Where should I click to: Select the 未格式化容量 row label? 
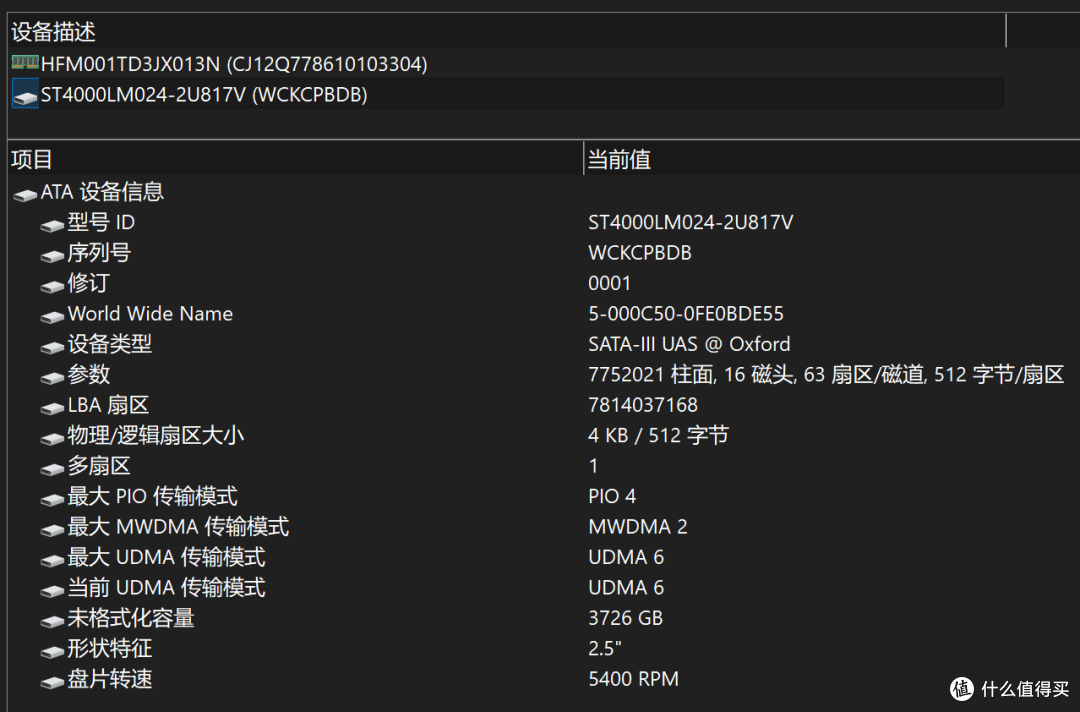(x=130, y=618)
